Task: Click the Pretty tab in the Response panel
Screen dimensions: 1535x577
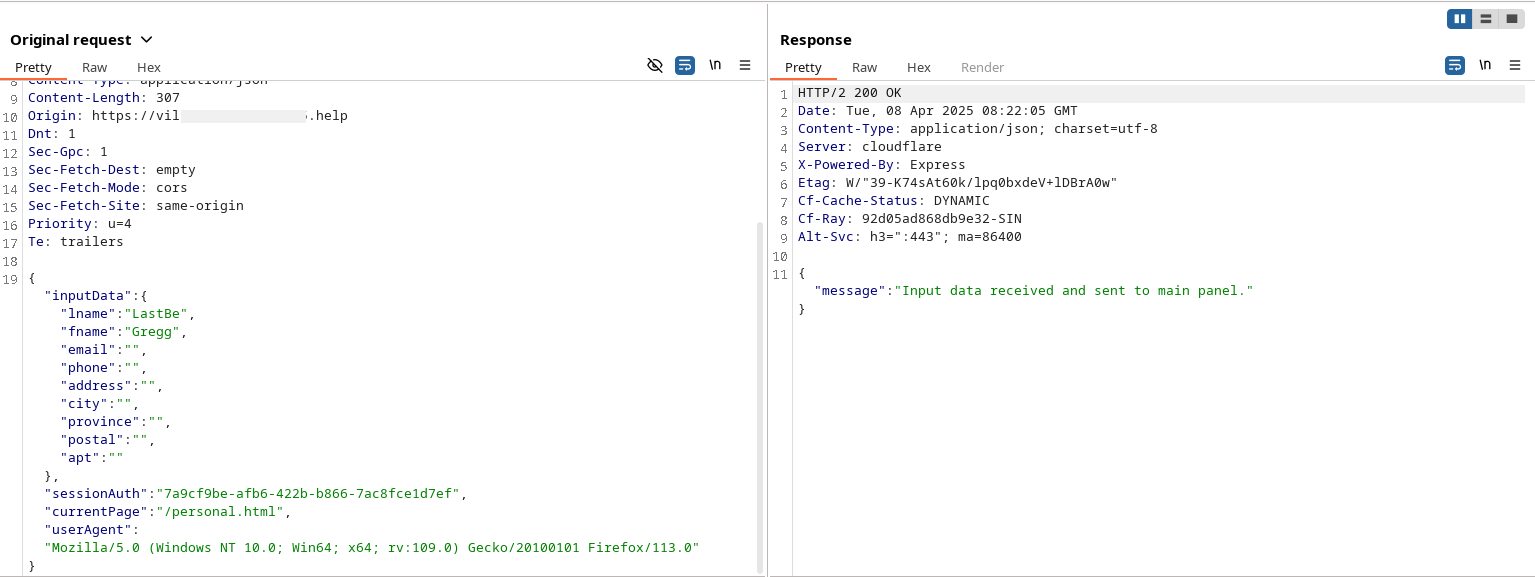Action: click(x=803, y=67)
